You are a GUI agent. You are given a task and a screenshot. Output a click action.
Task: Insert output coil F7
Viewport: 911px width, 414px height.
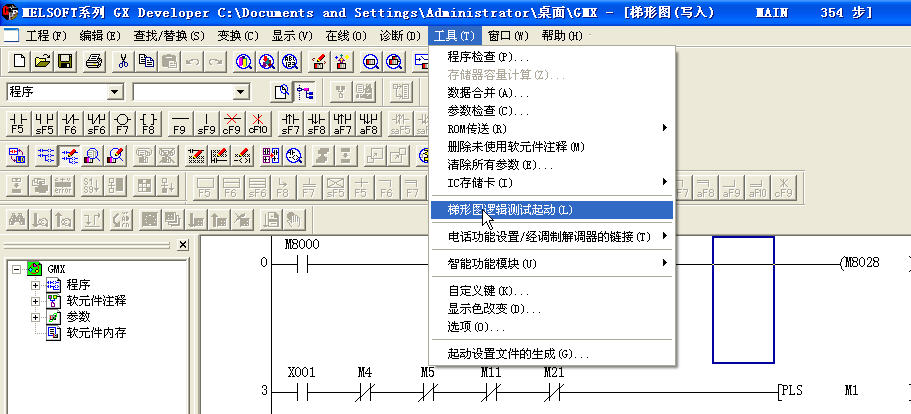(x=123, y=123)
